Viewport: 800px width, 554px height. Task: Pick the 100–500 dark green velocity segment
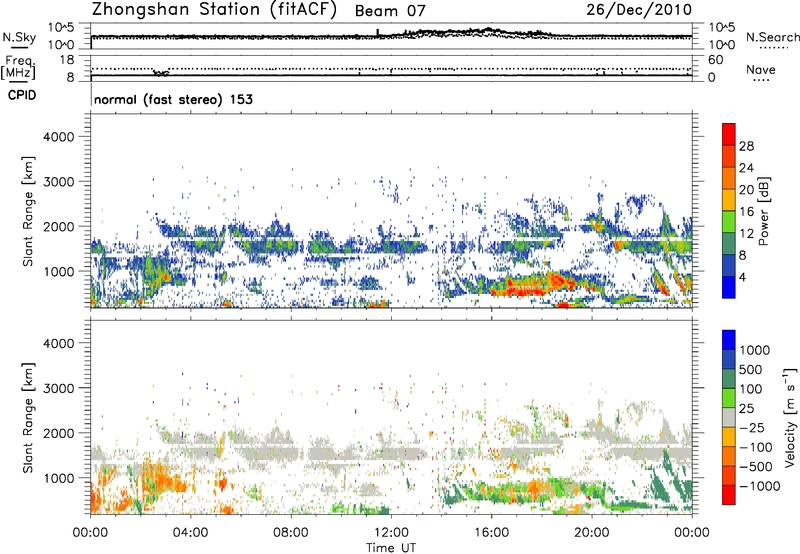click(729, 379)
